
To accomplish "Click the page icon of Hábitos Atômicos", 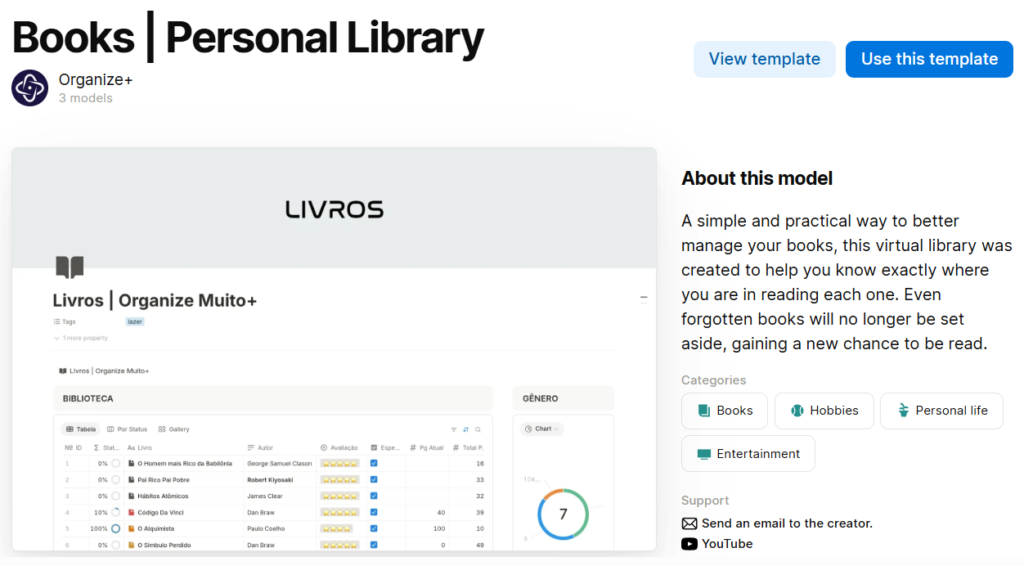I will pos(131,496).
